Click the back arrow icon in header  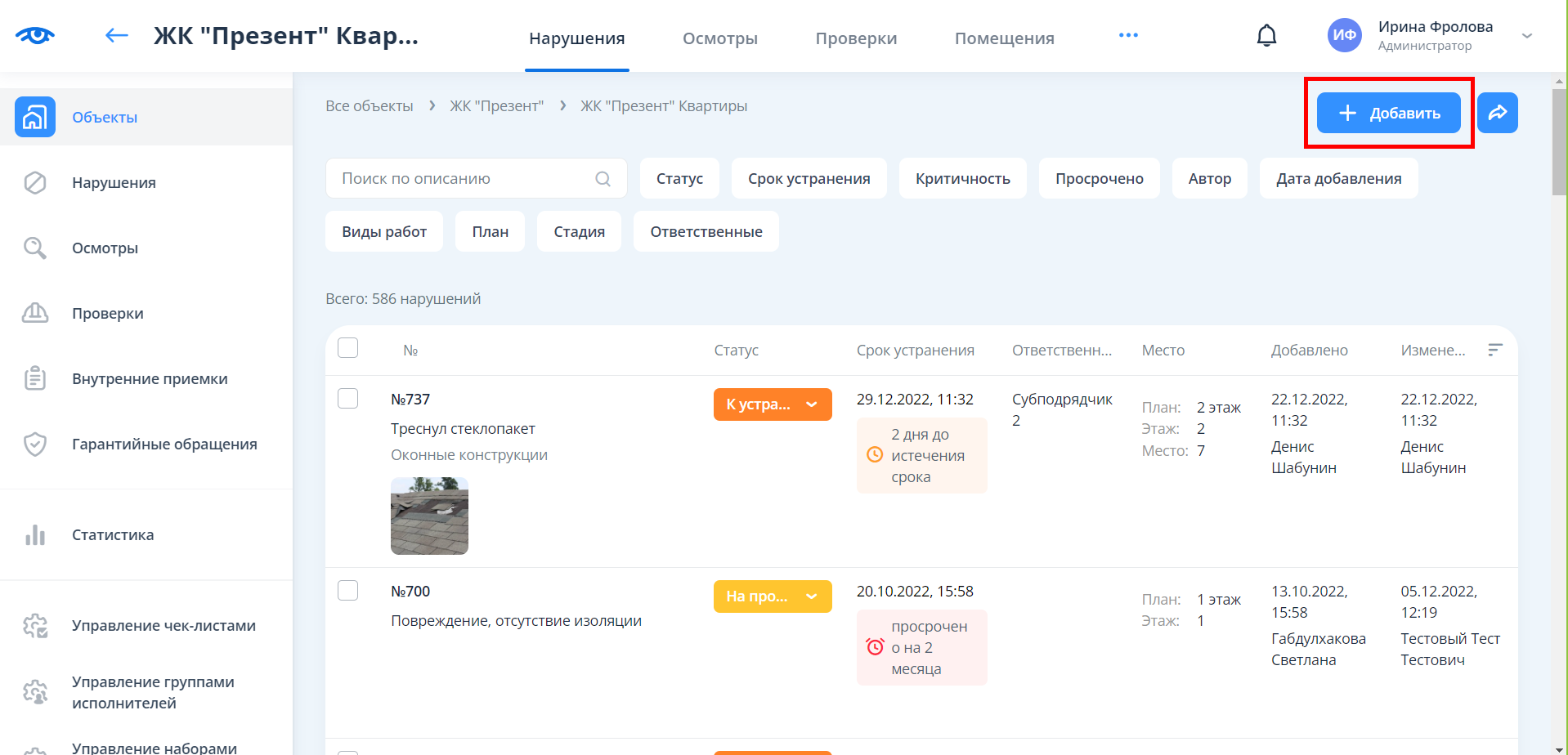(x=117, y=35)
